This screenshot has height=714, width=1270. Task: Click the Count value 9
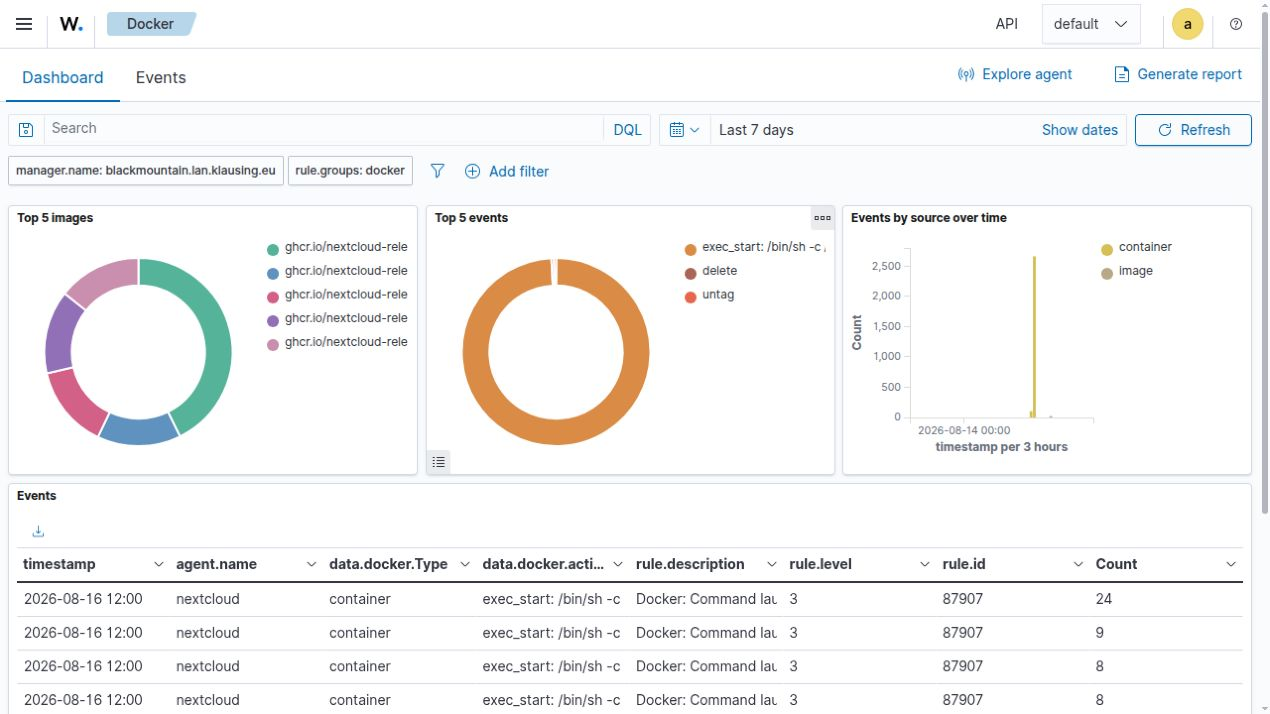tap(1100, 633)
